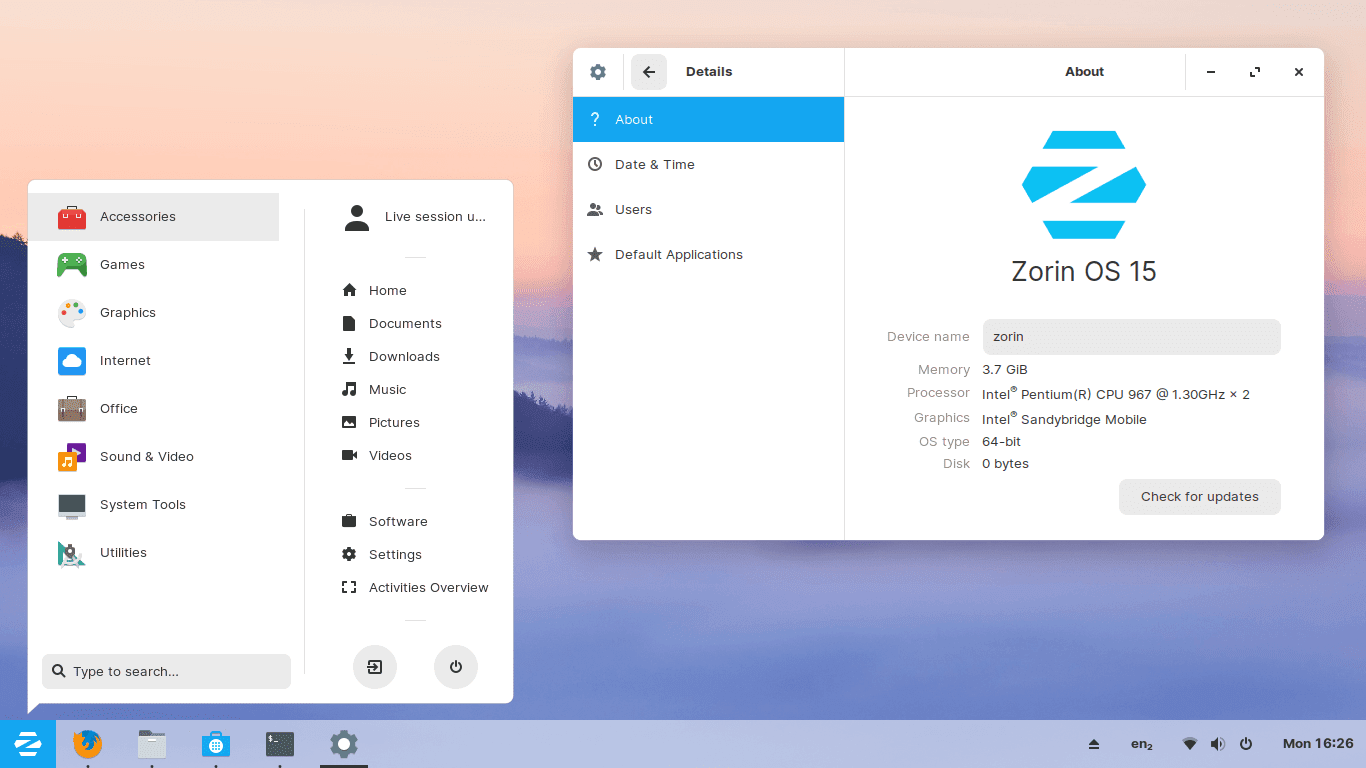The image size is (1366, 768).
Task: Select the Graphics category in the app menu
Action: (128, 312)
